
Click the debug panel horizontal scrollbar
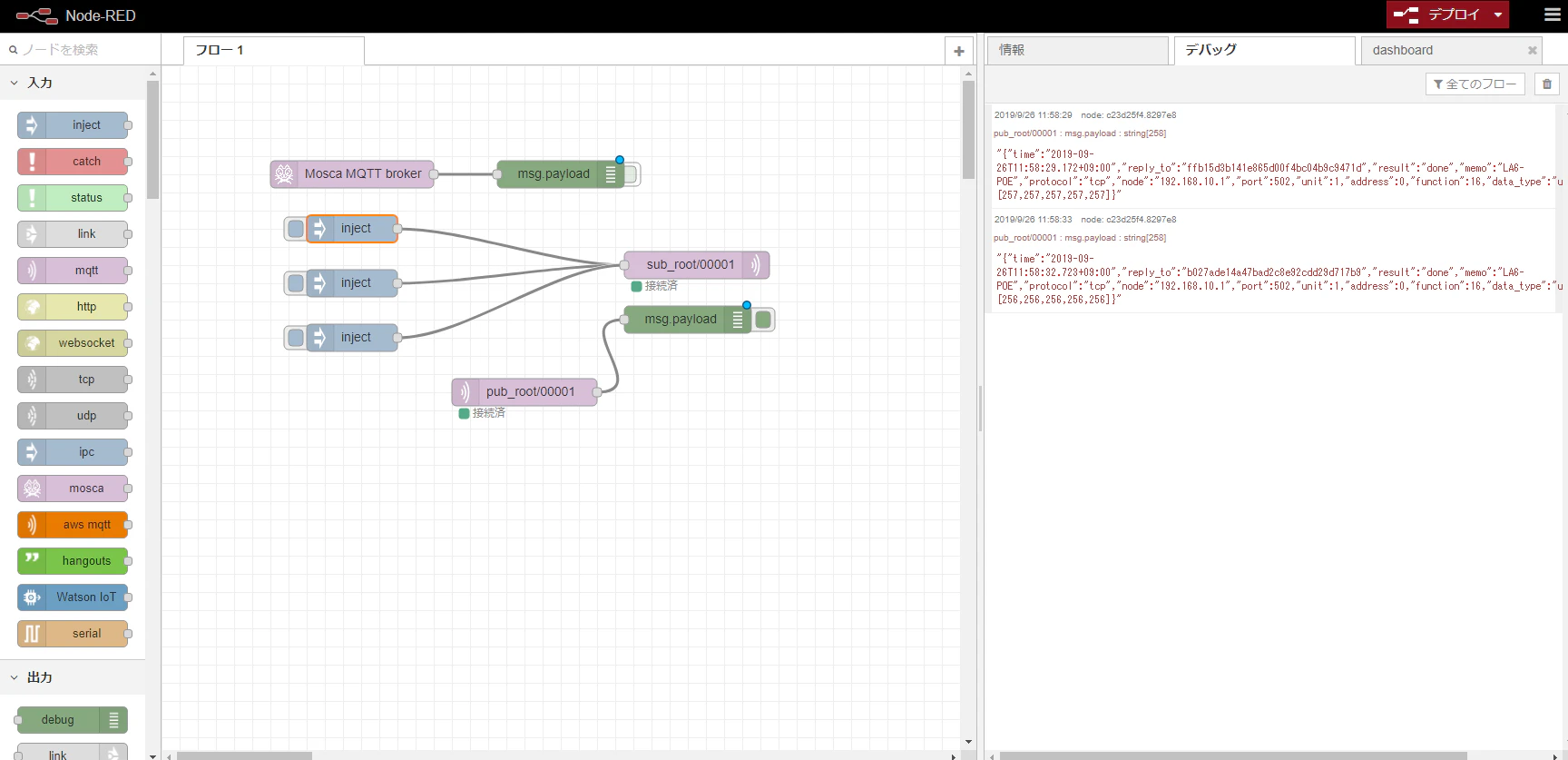click(x=1233, y=755)
